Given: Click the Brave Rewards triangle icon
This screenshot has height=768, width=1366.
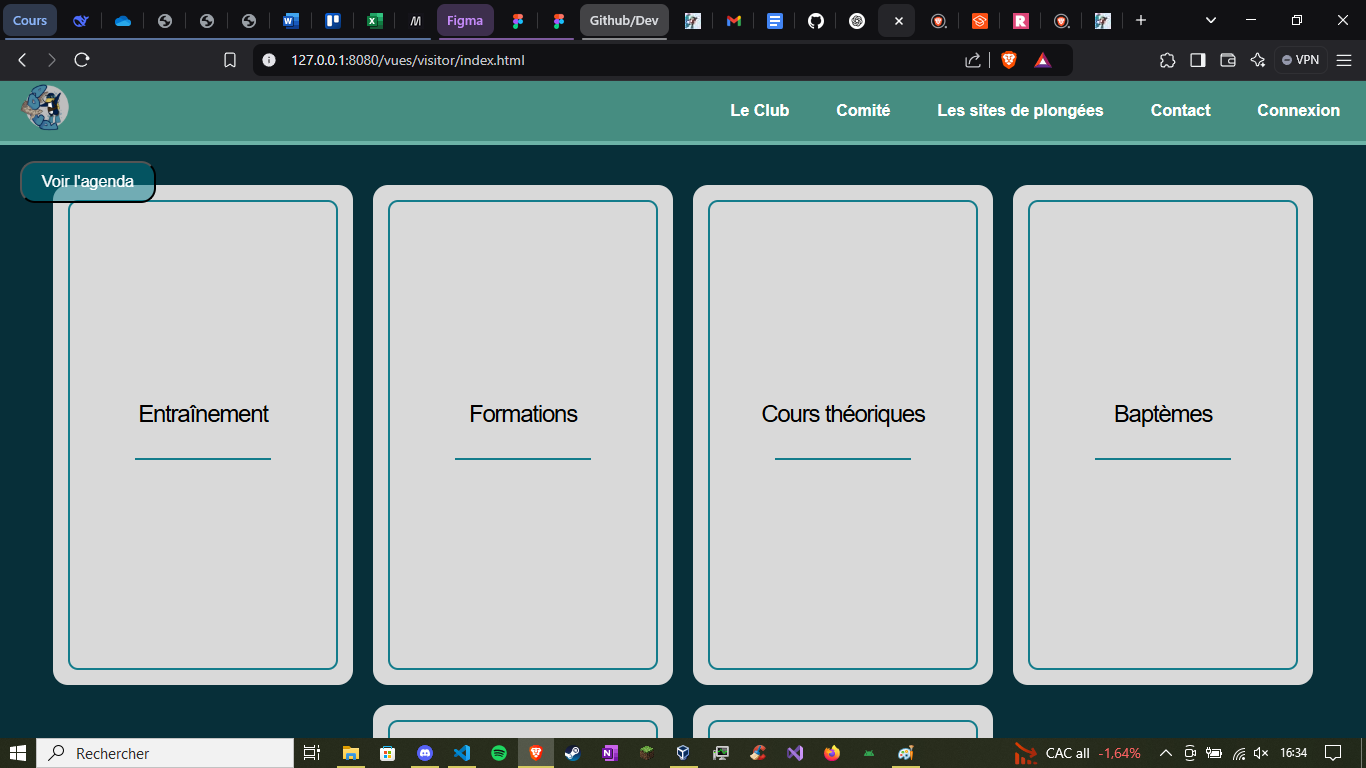Looking at the screenshot, I should pos(1043,59).
